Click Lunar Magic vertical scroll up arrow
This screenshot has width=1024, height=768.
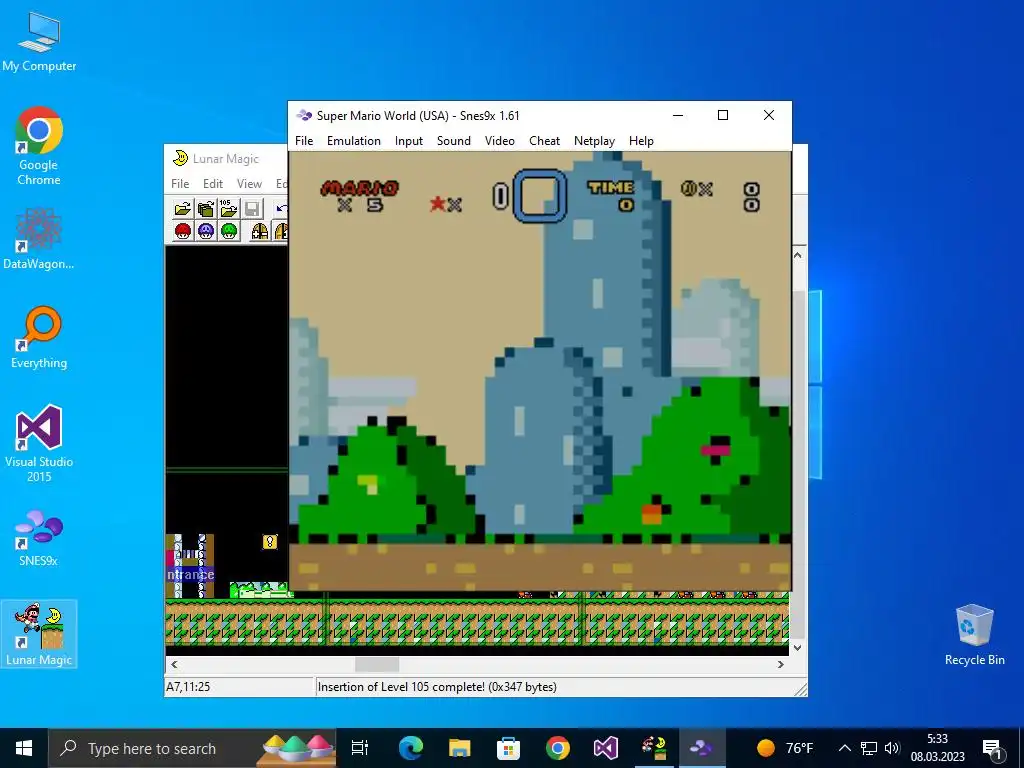point(797,255)
